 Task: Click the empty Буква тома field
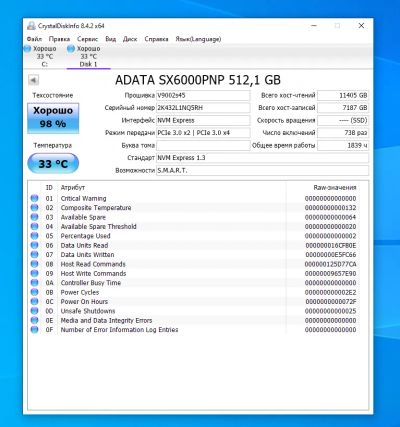click(203, 145)
